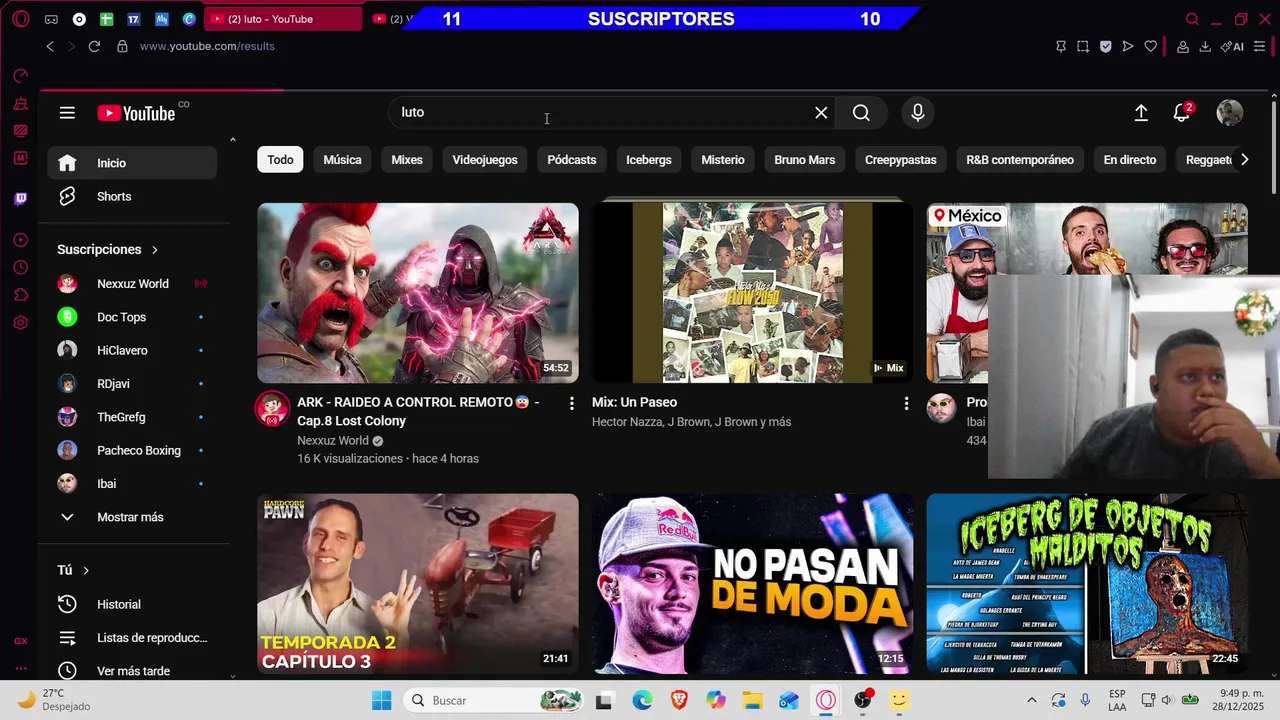Pin the tab with the pin icon
1280x720 pixels.
tap(1061, 46)
